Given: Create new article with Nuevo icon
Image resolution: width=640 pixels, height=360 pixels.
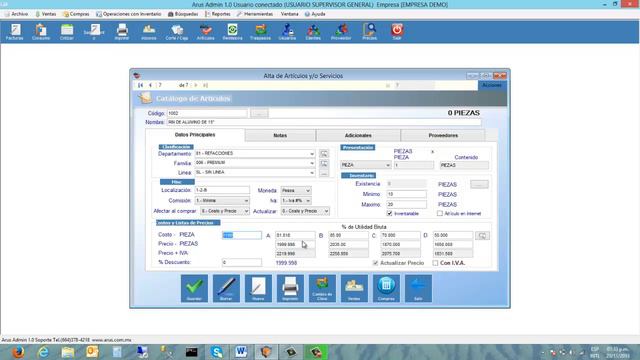Looking at the screenshot, I should (x=258, y=288).
